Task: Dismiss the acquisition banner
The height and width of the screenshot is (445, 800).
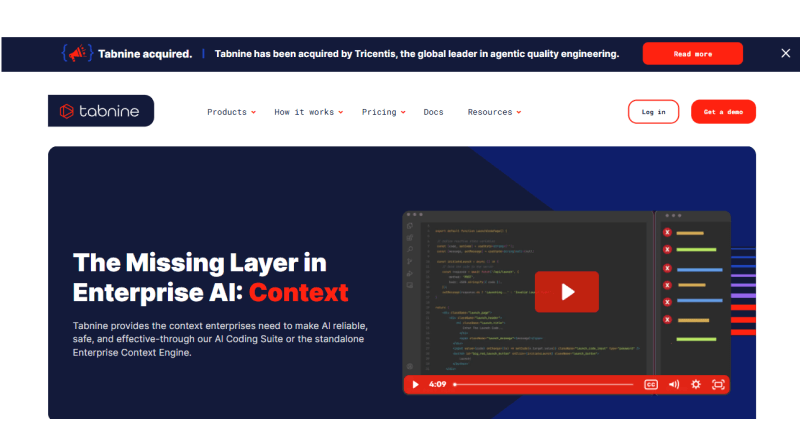Action: pyautogui.click(x=785, y=53)
